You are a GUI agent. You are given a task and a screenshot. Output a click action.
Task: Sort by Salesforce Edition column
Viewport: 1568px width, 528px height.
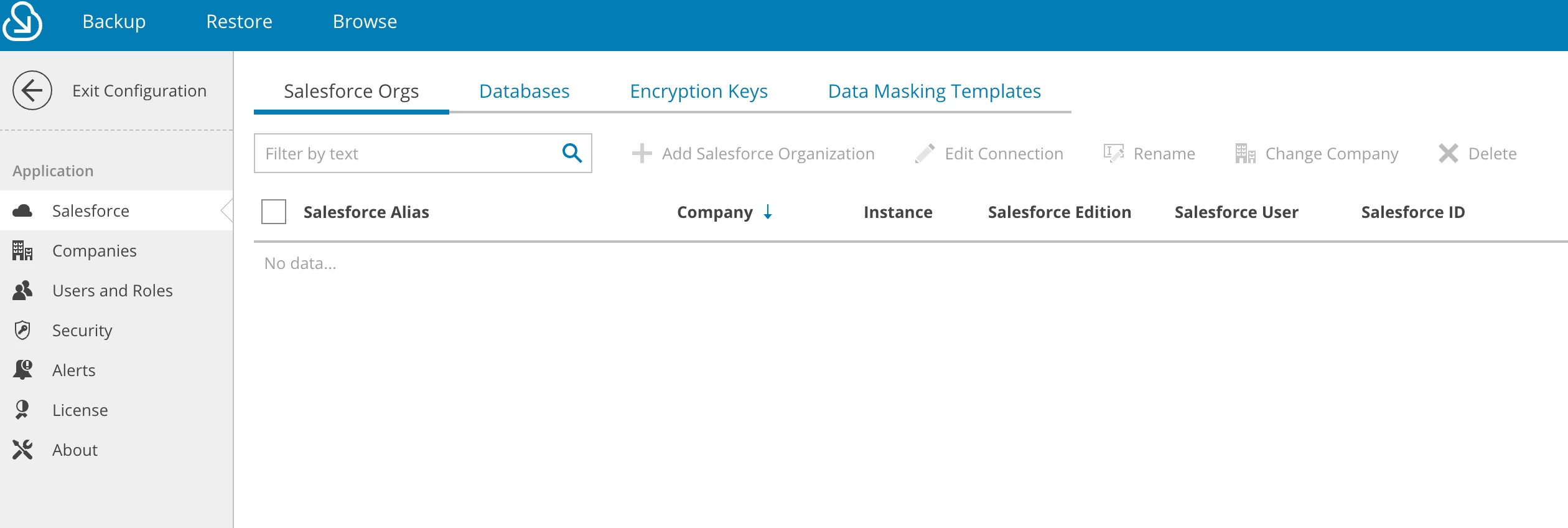[x=1059, y=212]
